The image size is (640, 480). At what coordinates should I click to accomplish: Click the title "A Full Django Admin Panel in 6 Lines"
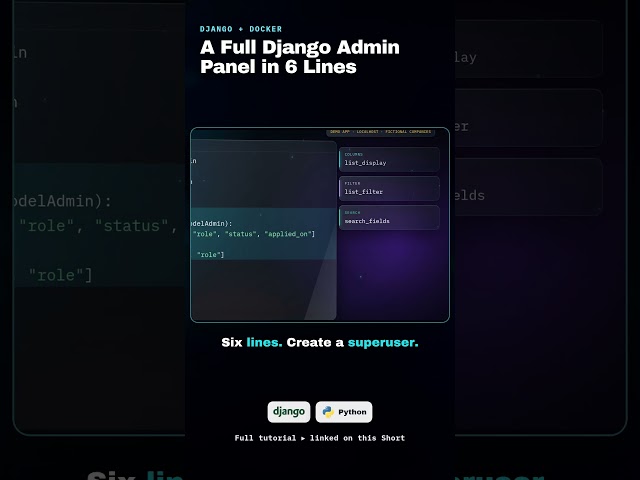[300, 57]
